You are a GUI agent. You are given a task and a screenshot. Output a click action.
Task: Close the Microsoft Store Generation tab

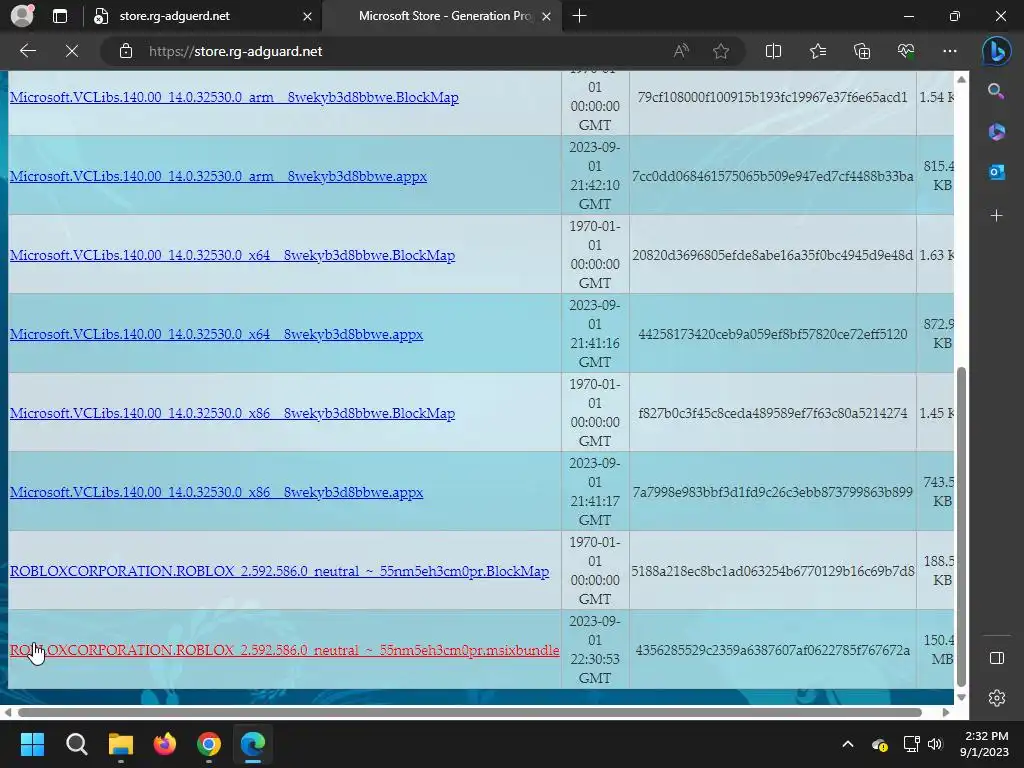click(x=547, y=16)
